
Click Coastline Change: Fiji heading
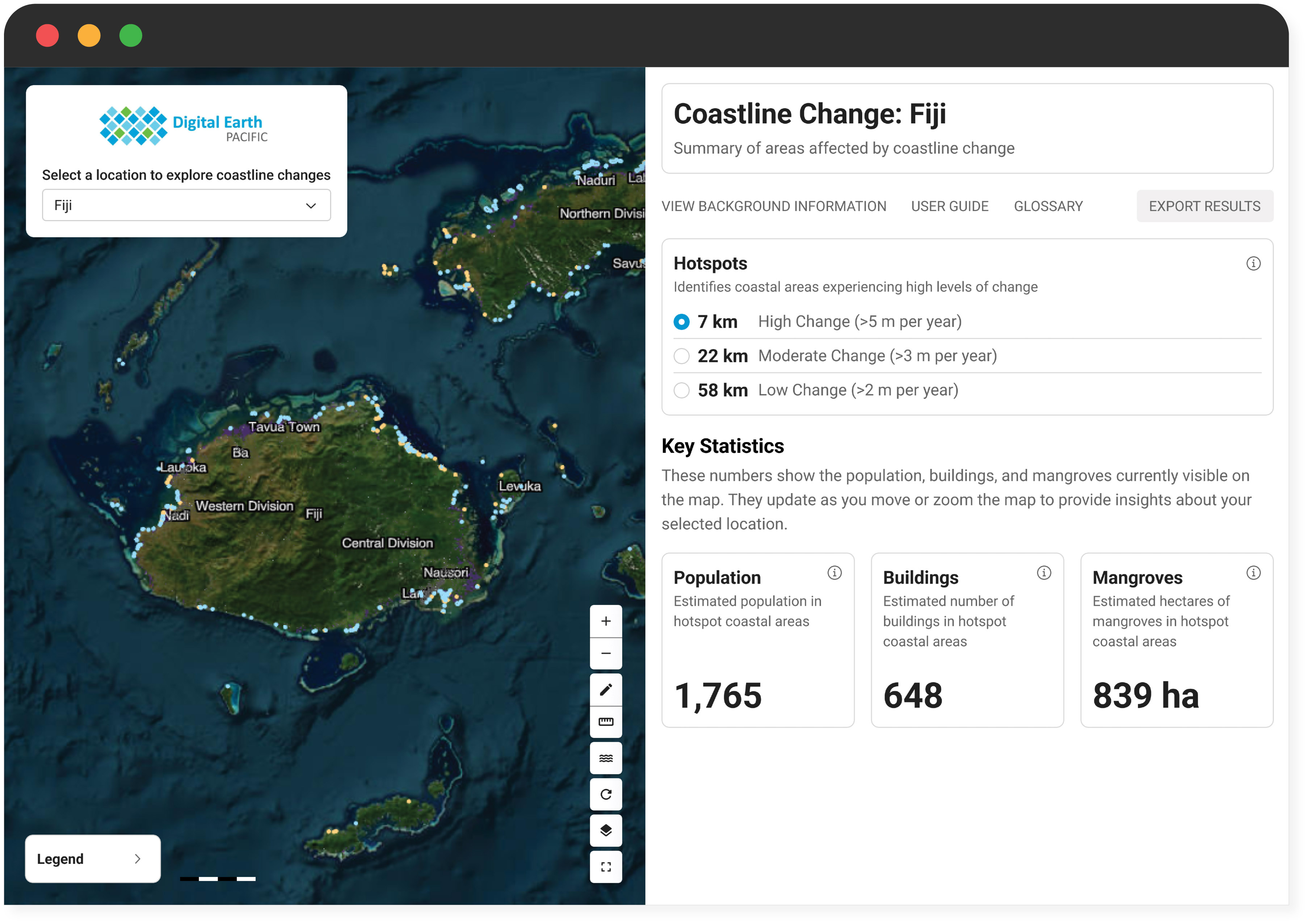(809, 114)
